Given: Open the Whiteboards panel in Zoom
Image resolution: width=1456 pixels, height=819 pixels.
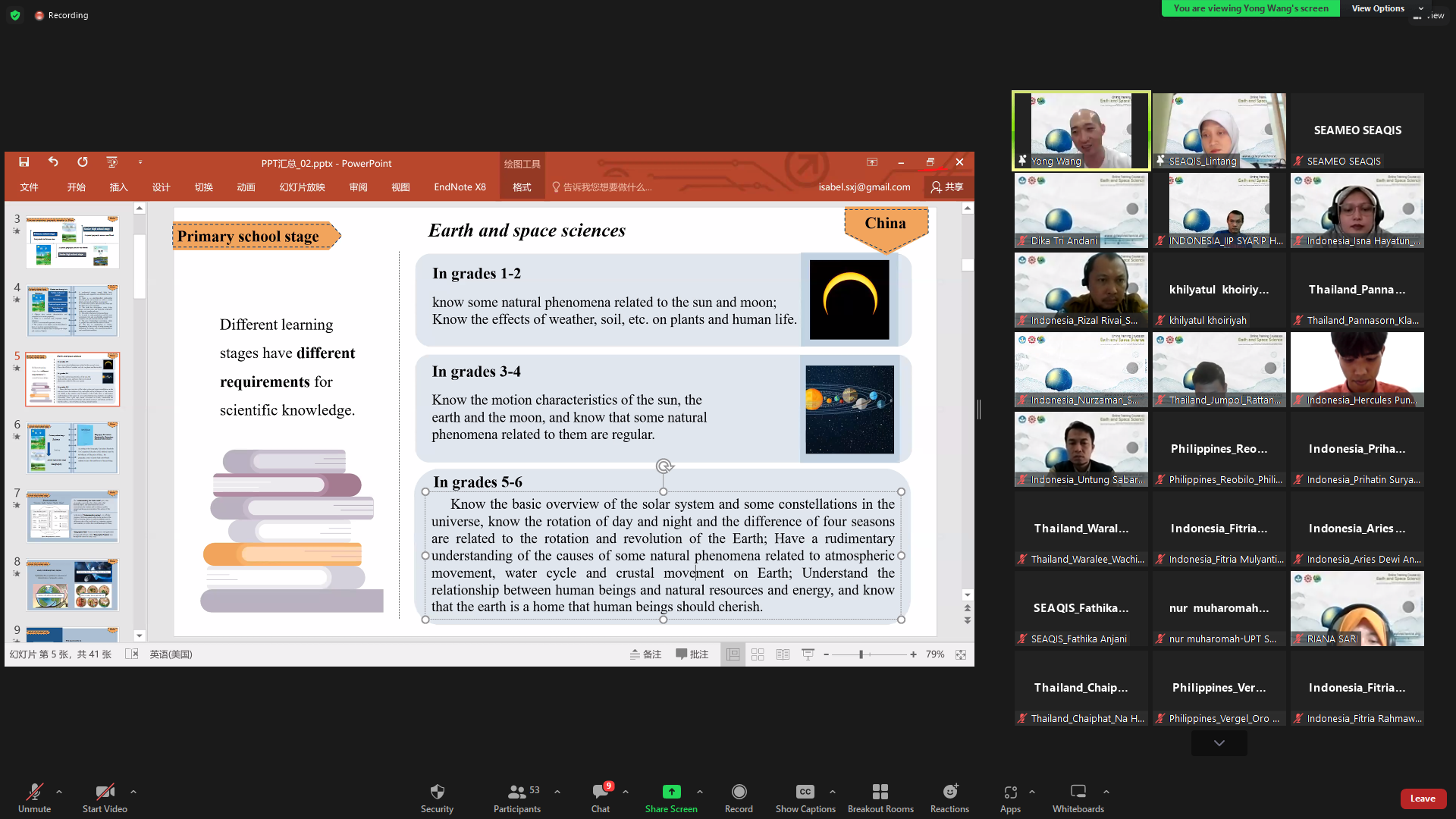Looking at the screenshot, I should point(1078,796).
